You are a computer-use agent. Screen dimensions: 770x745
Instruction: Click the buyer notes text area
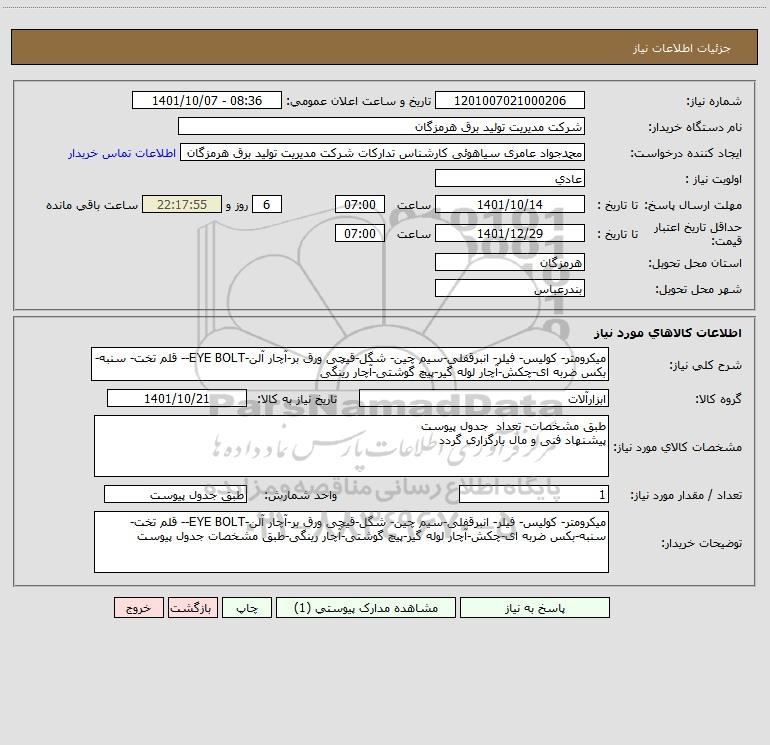point(351,542)
